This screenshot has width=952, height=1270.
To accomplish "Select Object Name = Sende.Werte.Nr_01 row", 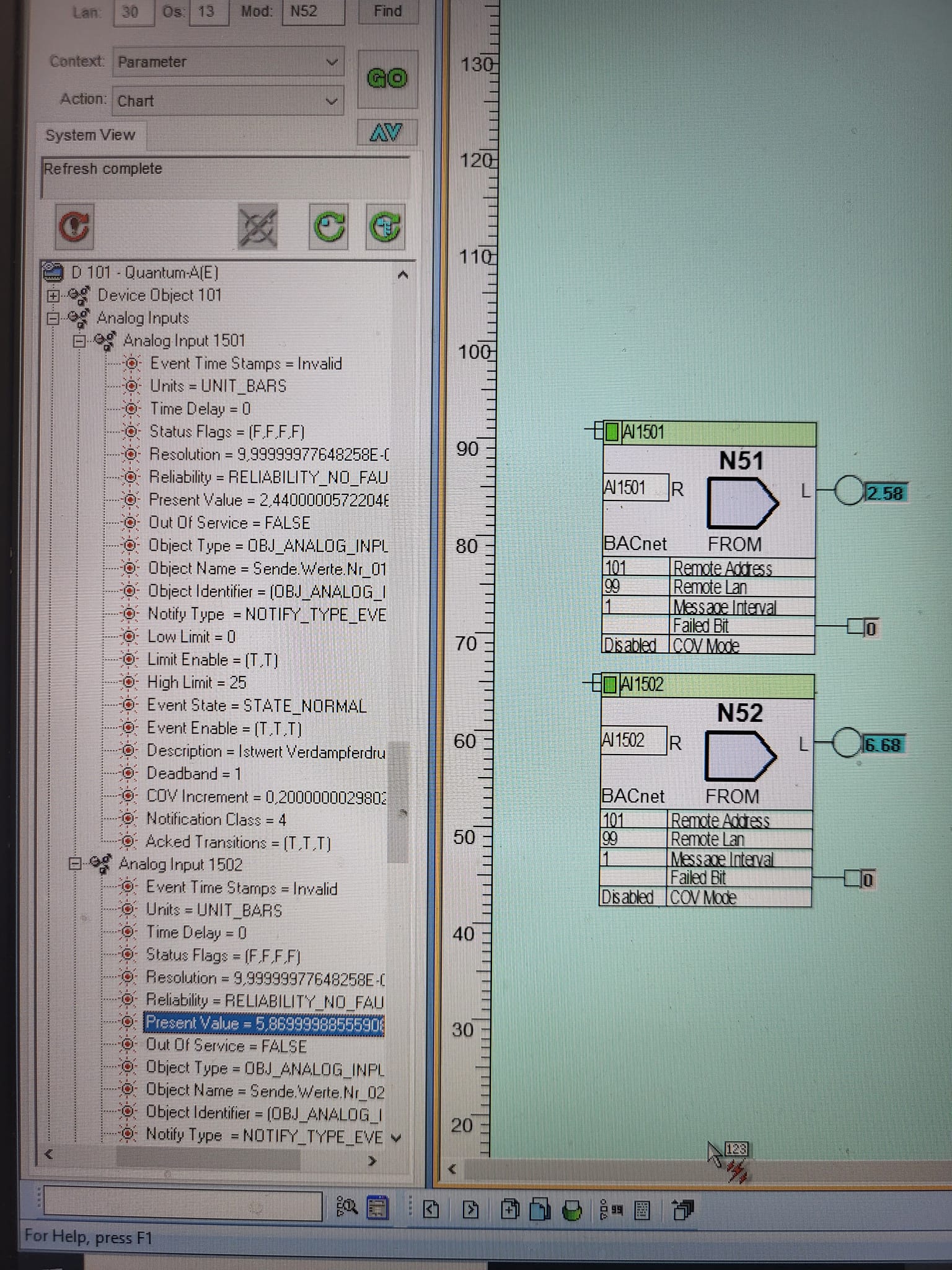I will point(267,569).
